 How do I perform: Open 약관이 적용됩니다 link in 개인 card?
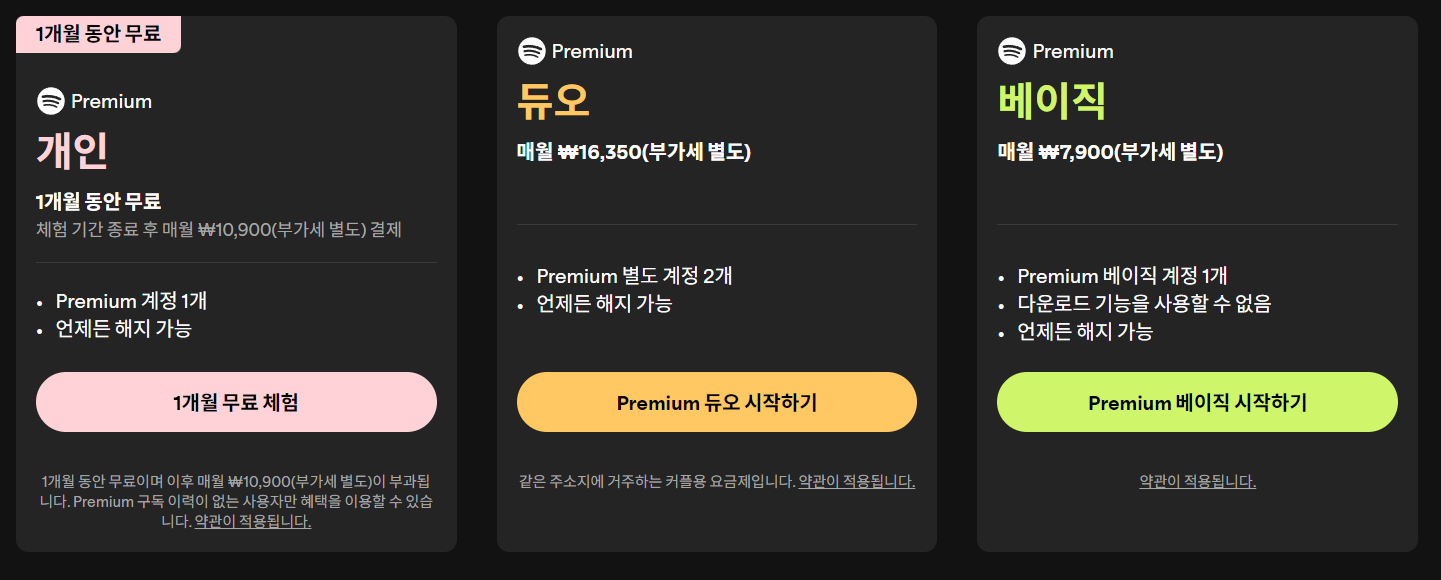click(253, 521)
